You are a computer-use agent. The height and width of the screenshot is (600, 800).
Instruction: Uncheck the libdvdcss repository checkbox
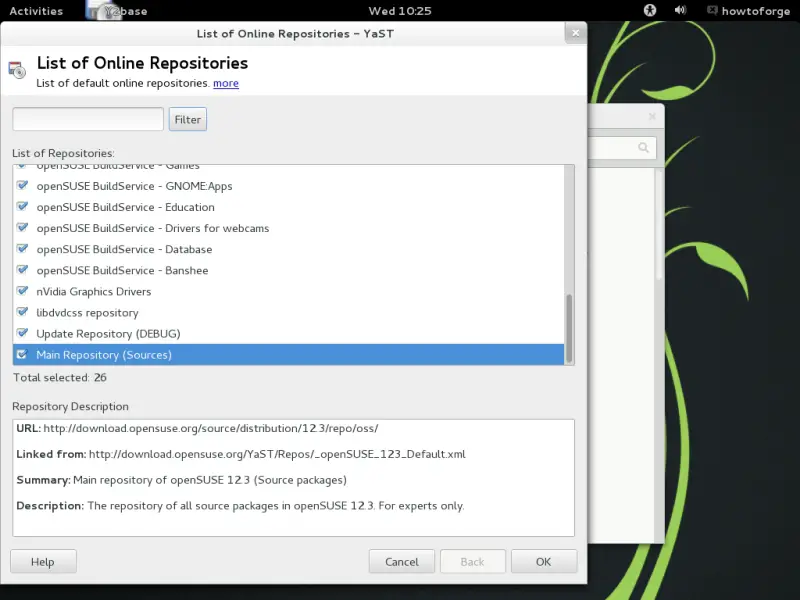(22, 312)
